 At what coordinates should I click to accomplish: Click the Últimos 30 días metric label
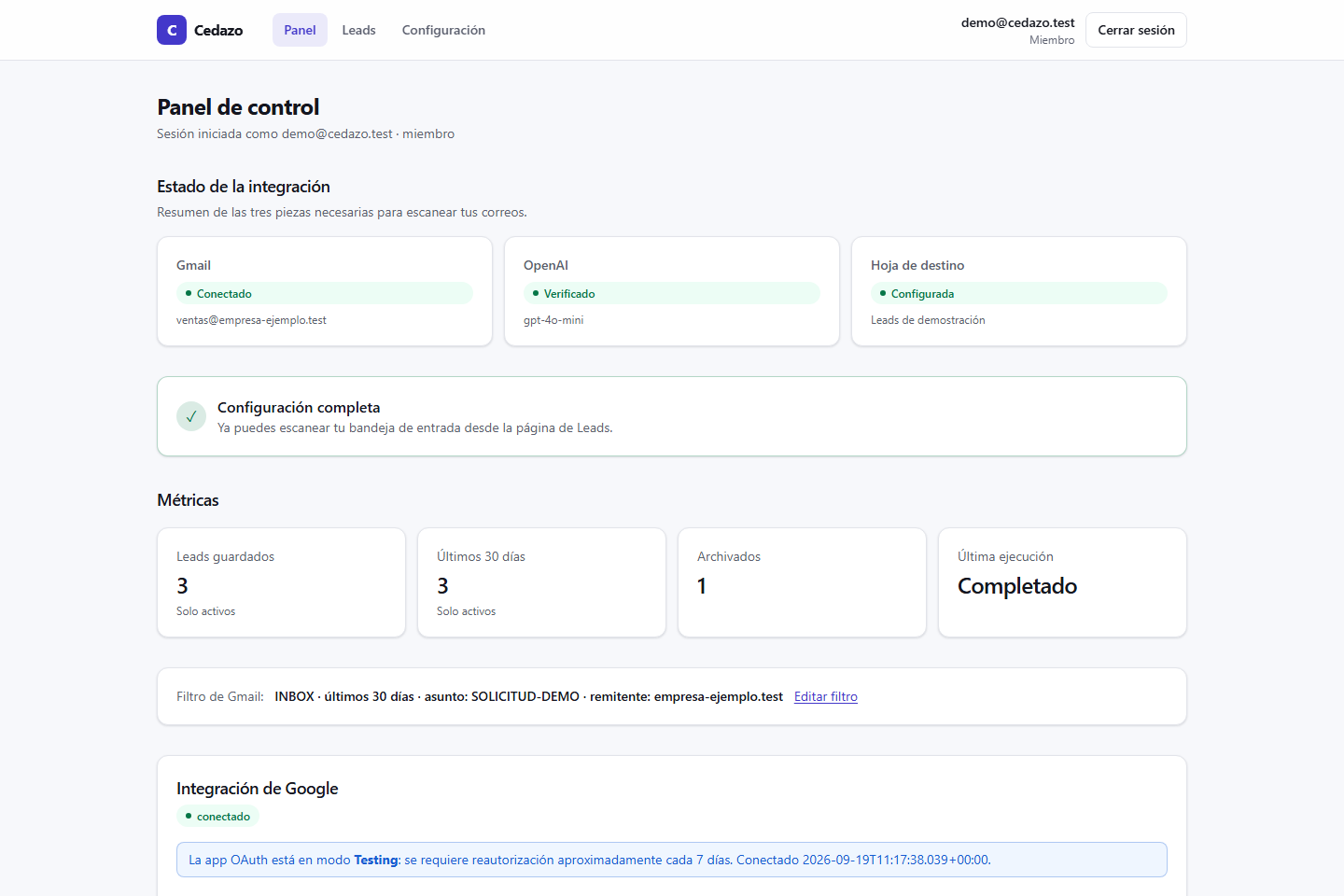(x=481, y=556)
